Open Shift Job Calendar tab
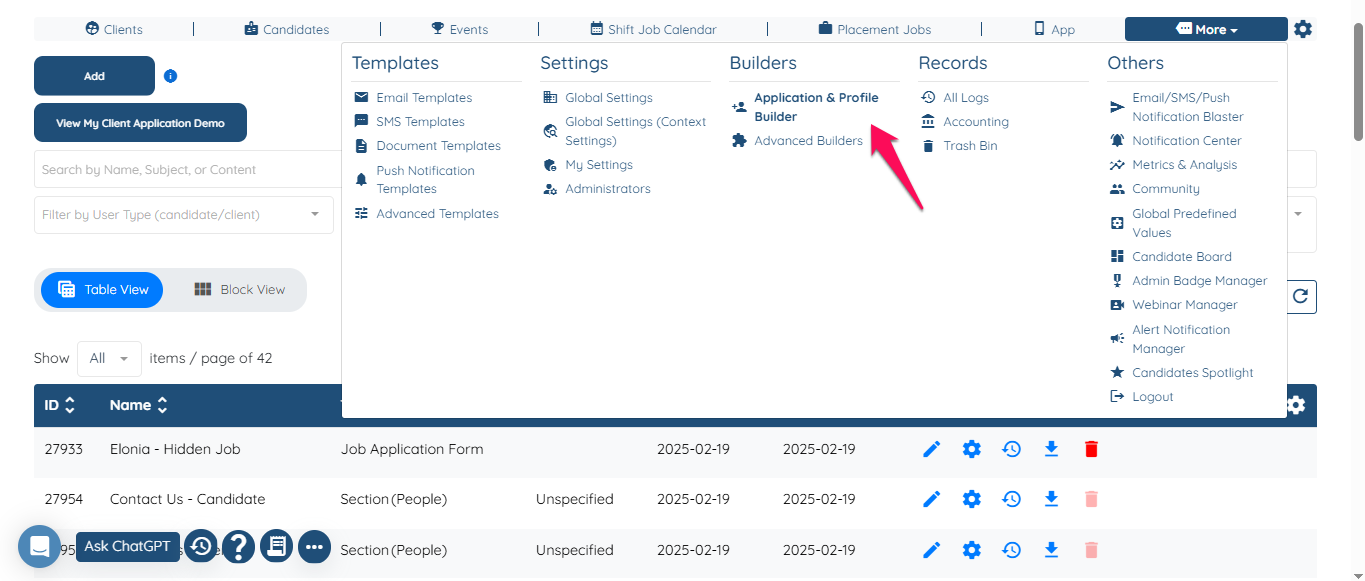 pyautogui.click(x=653, y=29)
